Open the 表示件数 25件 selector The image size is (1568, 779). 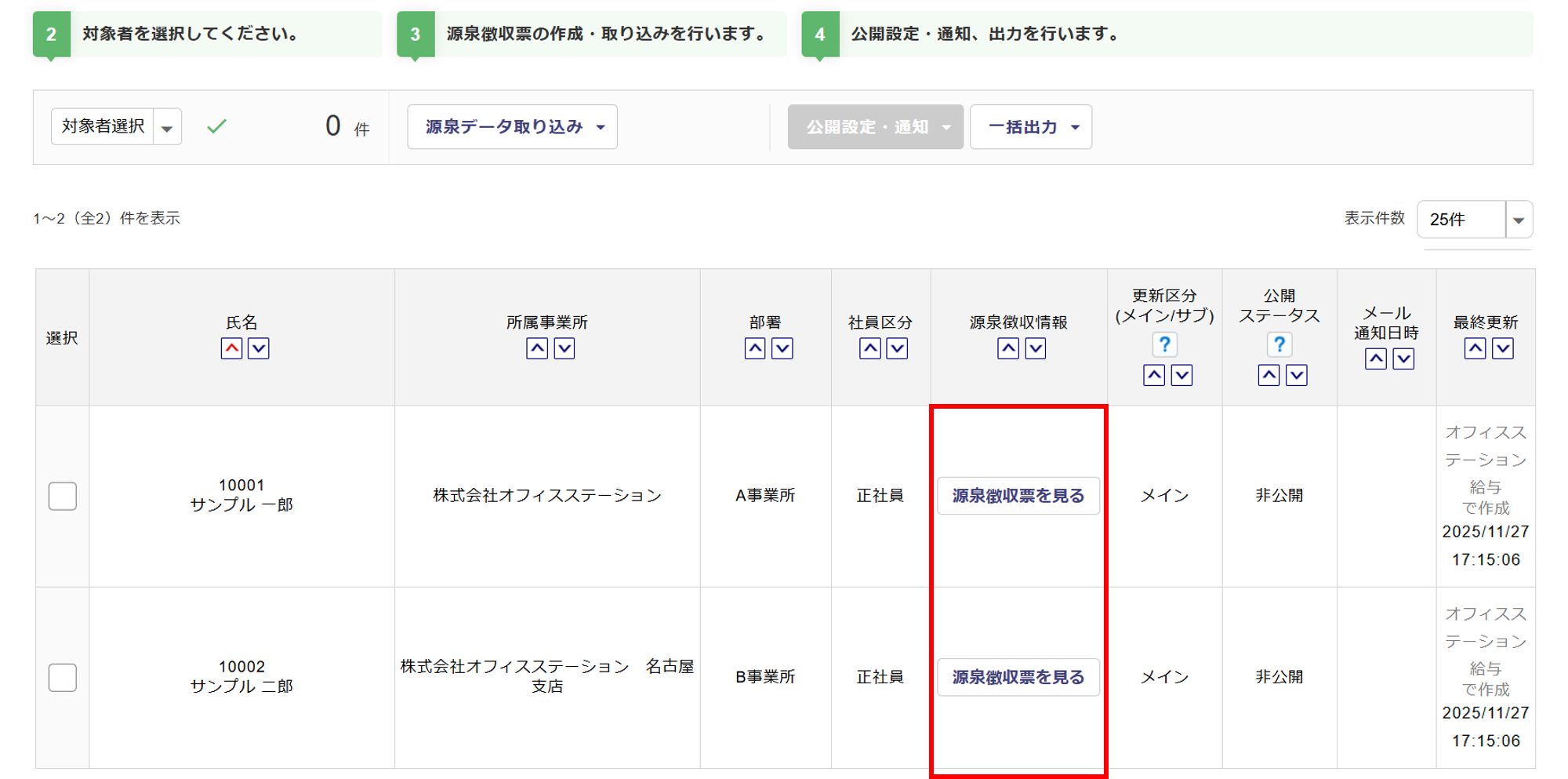[1474, 220]
